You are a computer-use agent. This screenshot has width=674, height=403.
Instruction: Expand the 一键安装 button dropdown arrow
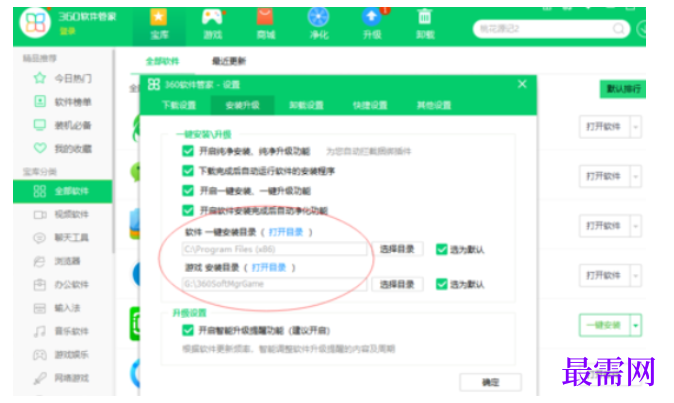pyautogui.click(x=636, y=325)
